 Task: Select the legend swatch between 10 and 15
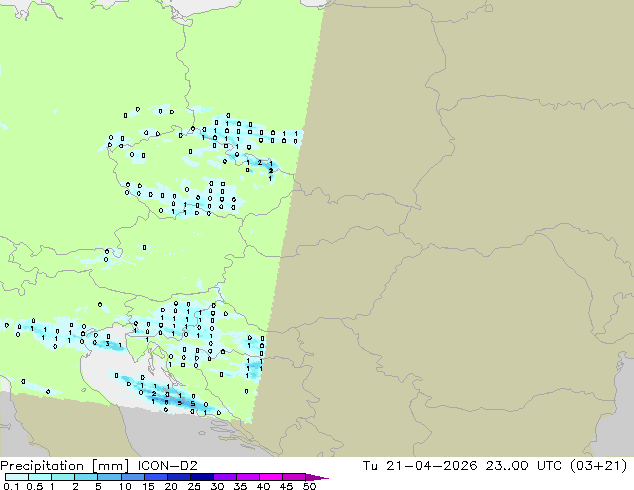pyautogui.click(x=133, y=477)
